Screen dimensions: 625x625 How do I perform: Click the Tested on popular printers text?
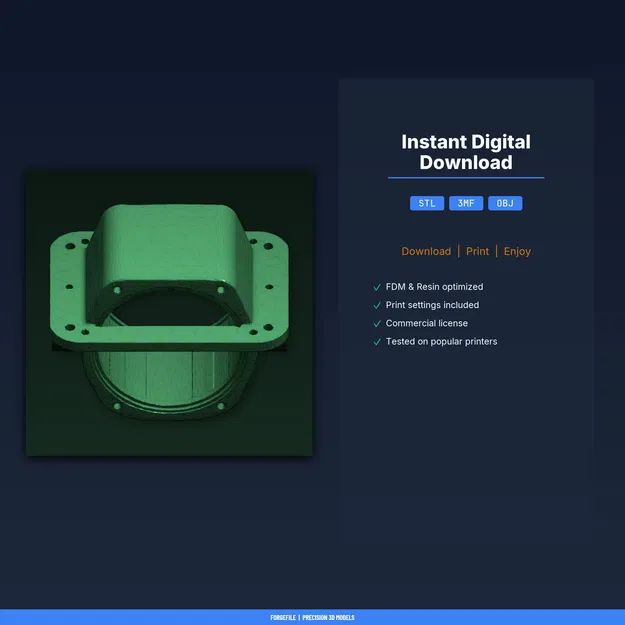(x=441, y=342)
